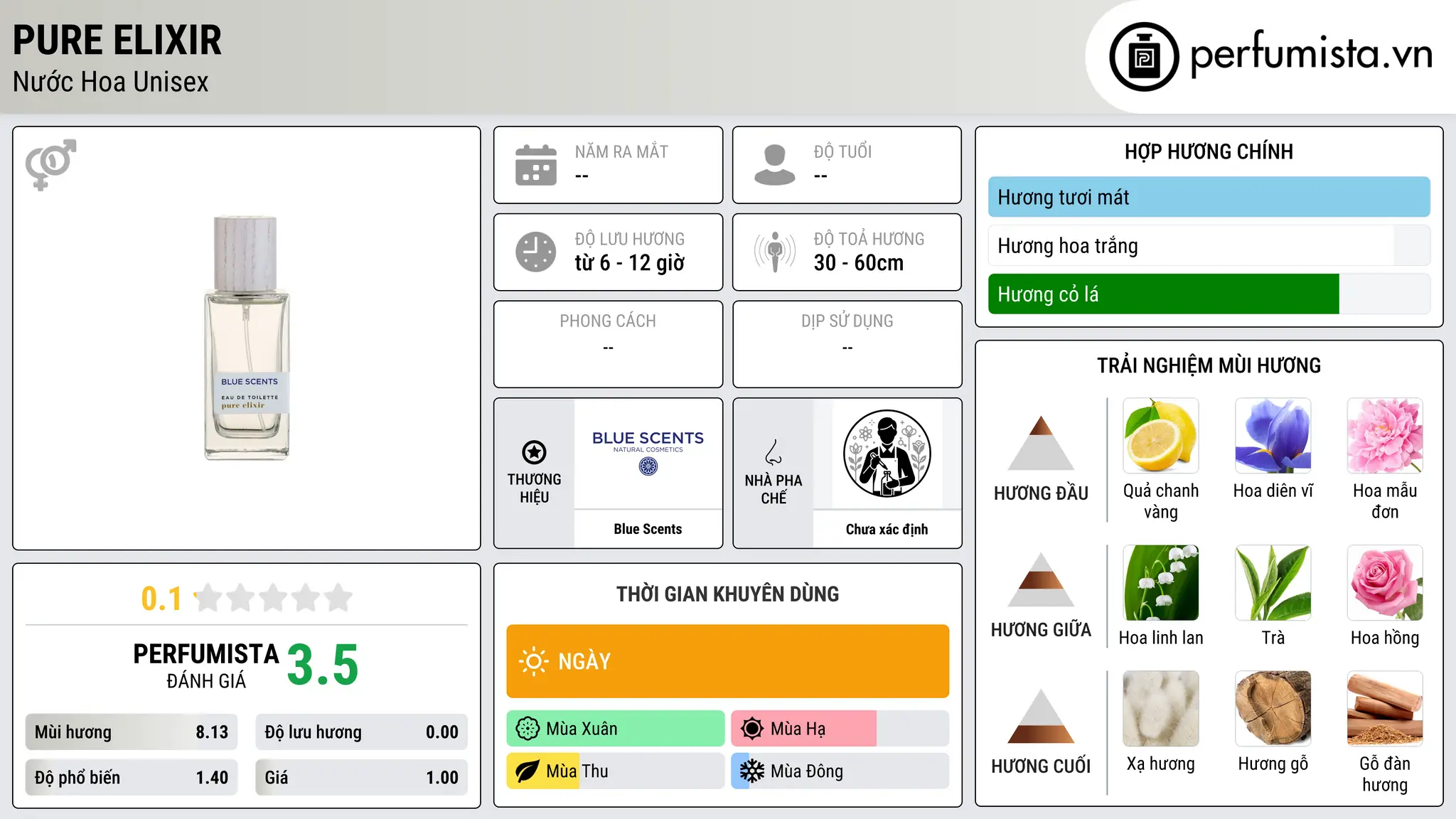
Task: Click the Hương hoa trắng accord bar
Action: (1209, 245)
